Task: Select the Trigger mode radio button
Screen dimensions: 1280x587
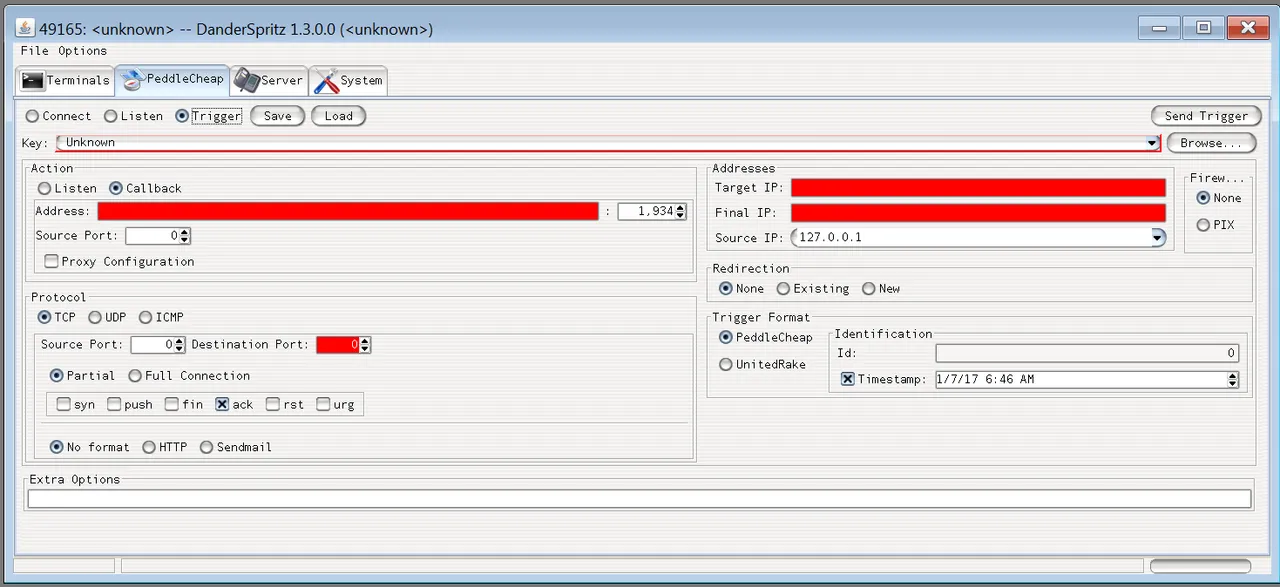Action: (182, 116)
